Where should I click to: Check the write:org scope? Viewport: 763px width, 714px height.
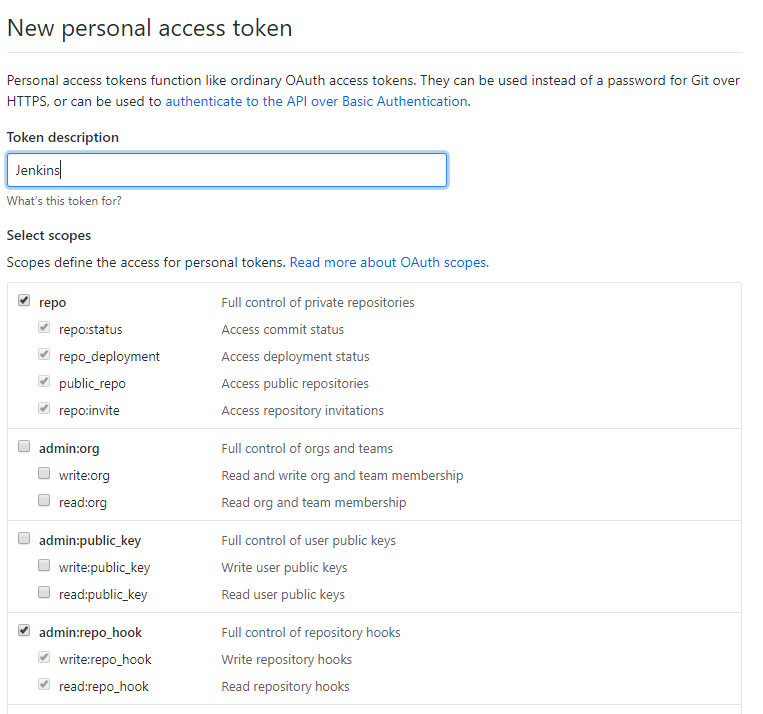click(44, 474)
